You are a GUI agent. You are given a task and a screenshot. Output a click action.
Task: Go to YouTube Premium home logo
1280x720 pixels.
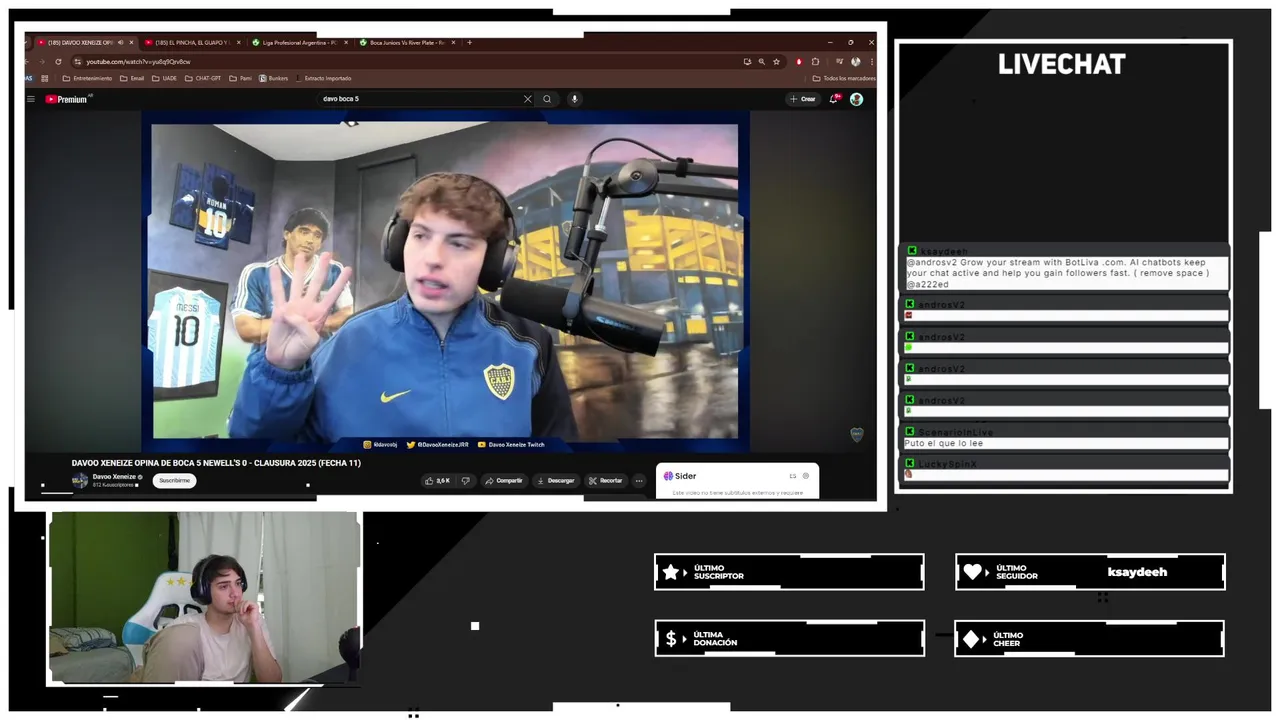coord(68,99)
